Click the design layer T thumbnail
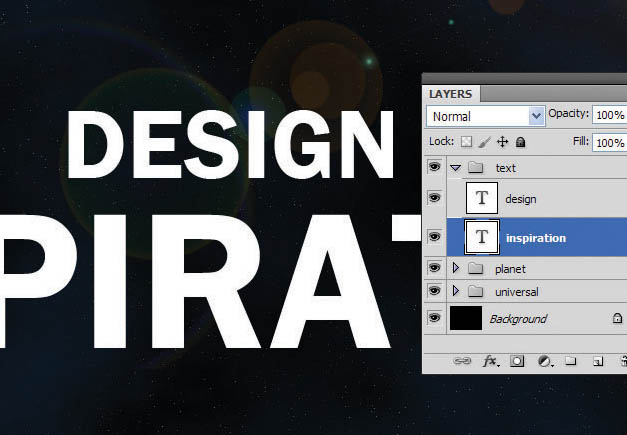 [482, 198]
